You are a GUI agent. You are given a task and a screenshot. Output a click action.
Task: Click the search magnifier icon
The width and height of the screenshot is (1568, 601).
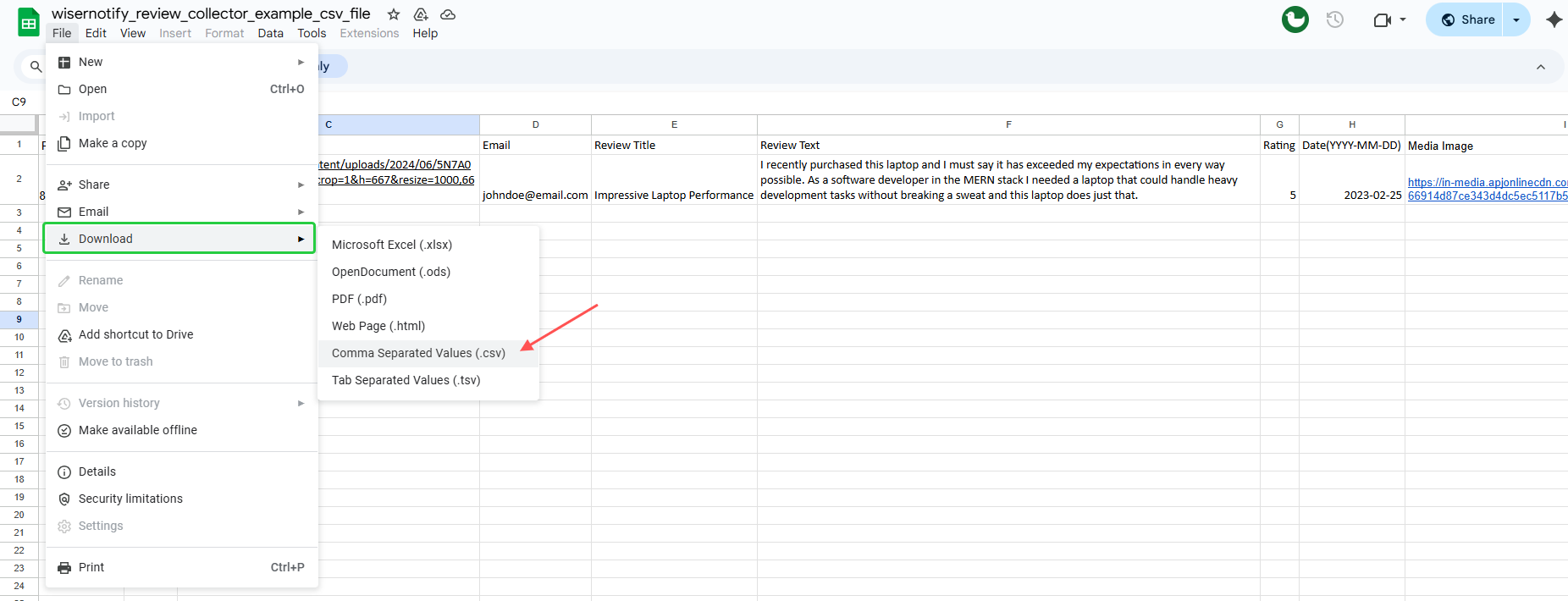pyautogui.click(x=36, y=67)
